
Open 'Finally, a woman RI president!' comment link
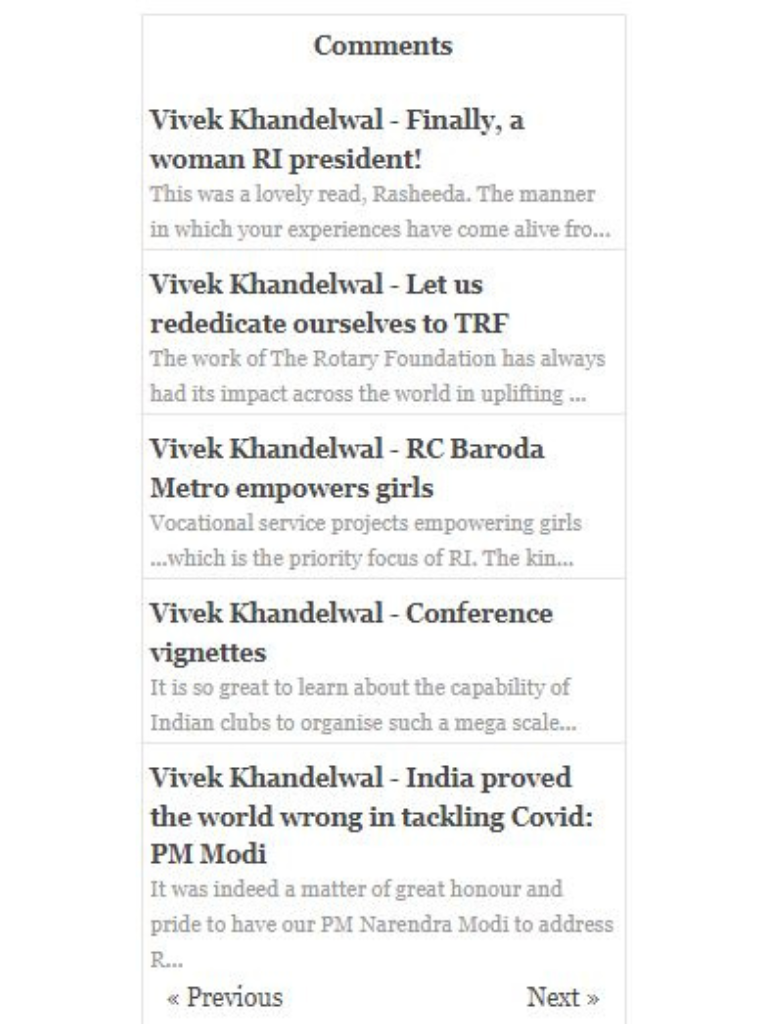pyautogui.click(x=337, y=139)
